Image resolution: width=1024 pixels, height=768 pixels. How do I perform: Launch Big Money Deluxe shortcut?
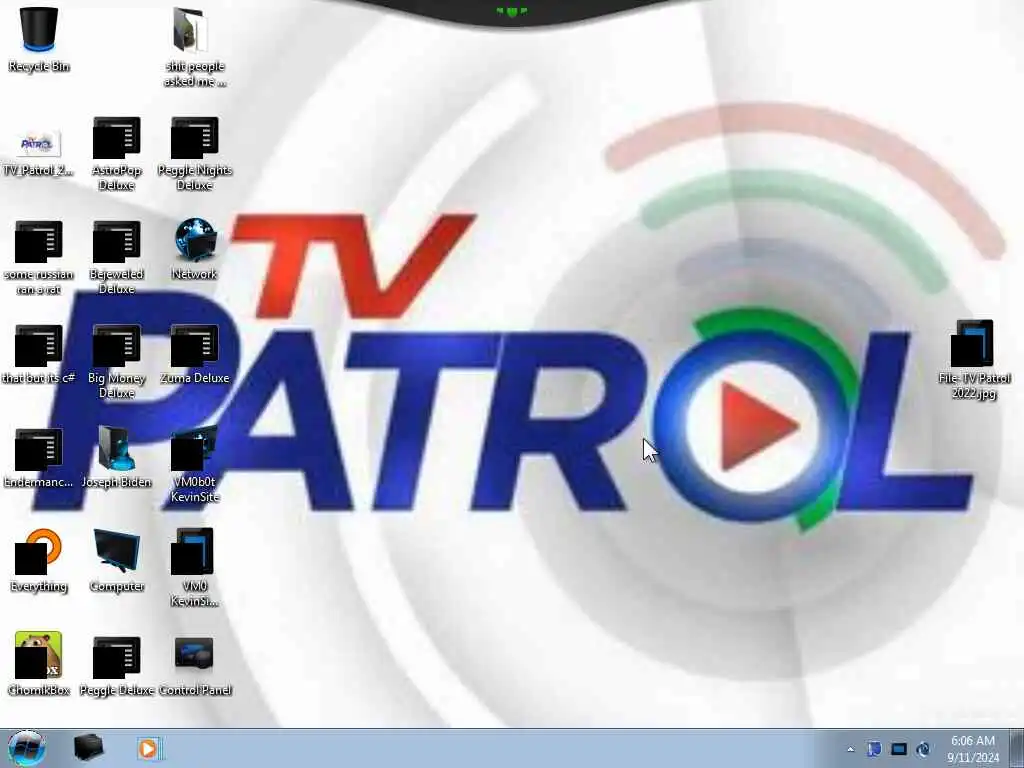pyautogui.click(x=116, y=361)
